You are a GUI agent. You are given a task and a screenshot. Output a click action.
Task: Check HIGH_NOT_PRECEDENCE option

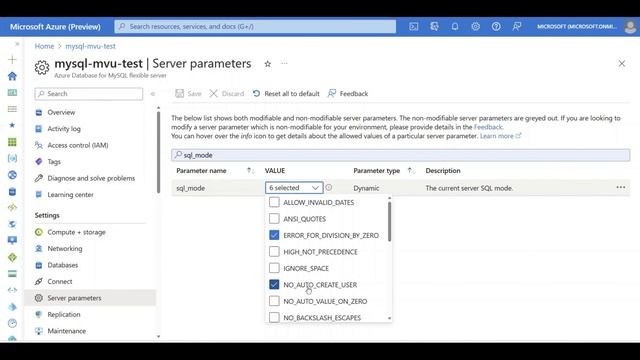tap(274, 252)
